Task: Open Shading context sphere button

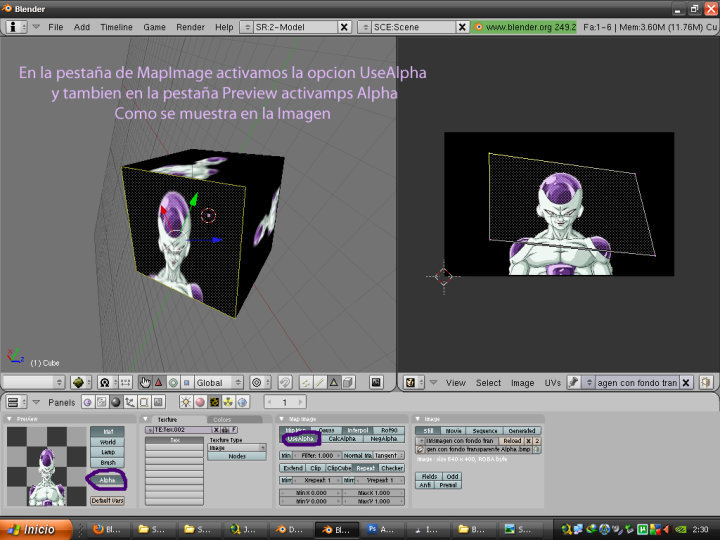Action: point(116,402)
